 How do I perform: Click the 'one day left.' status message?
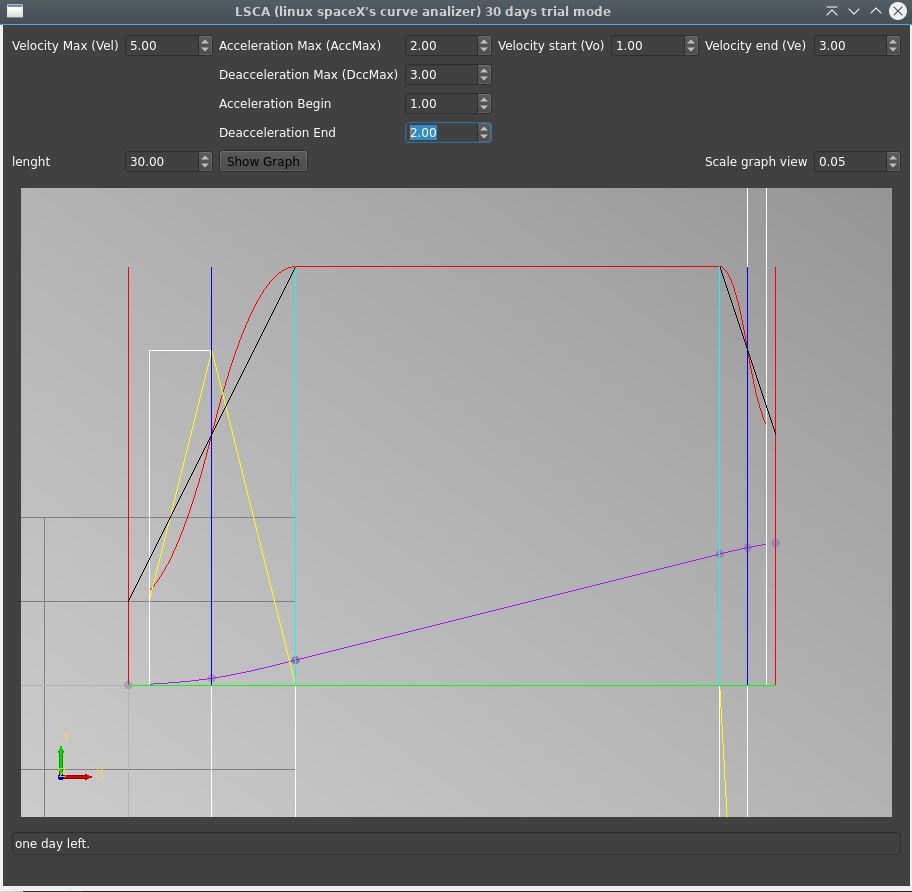coord(52,843)
